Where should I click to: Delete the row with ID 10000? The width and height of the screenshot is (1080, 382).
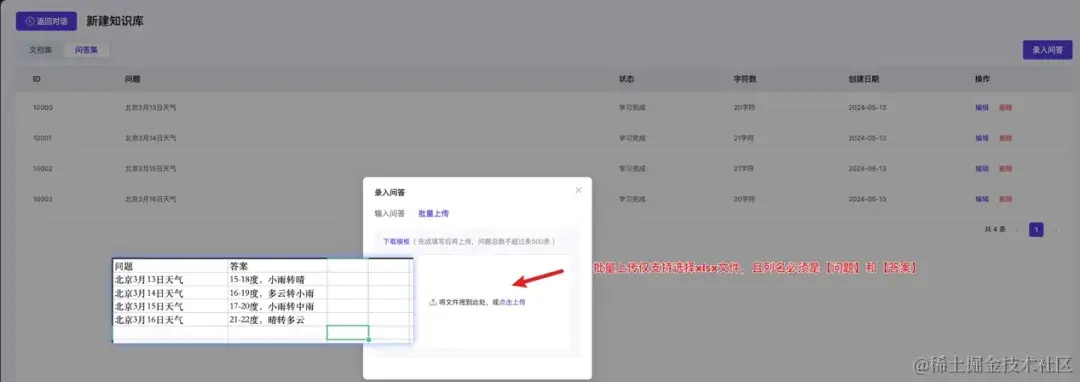click(1006, 108)
